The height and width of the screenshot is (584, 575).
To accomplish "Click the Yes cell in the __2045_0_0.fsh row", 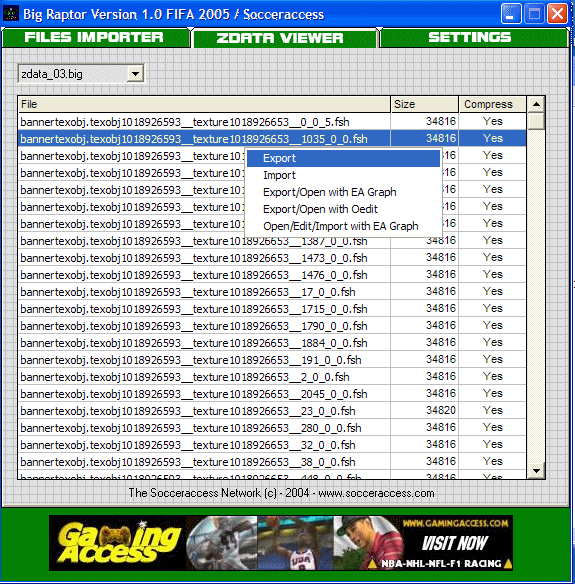I will pos(493,394).
